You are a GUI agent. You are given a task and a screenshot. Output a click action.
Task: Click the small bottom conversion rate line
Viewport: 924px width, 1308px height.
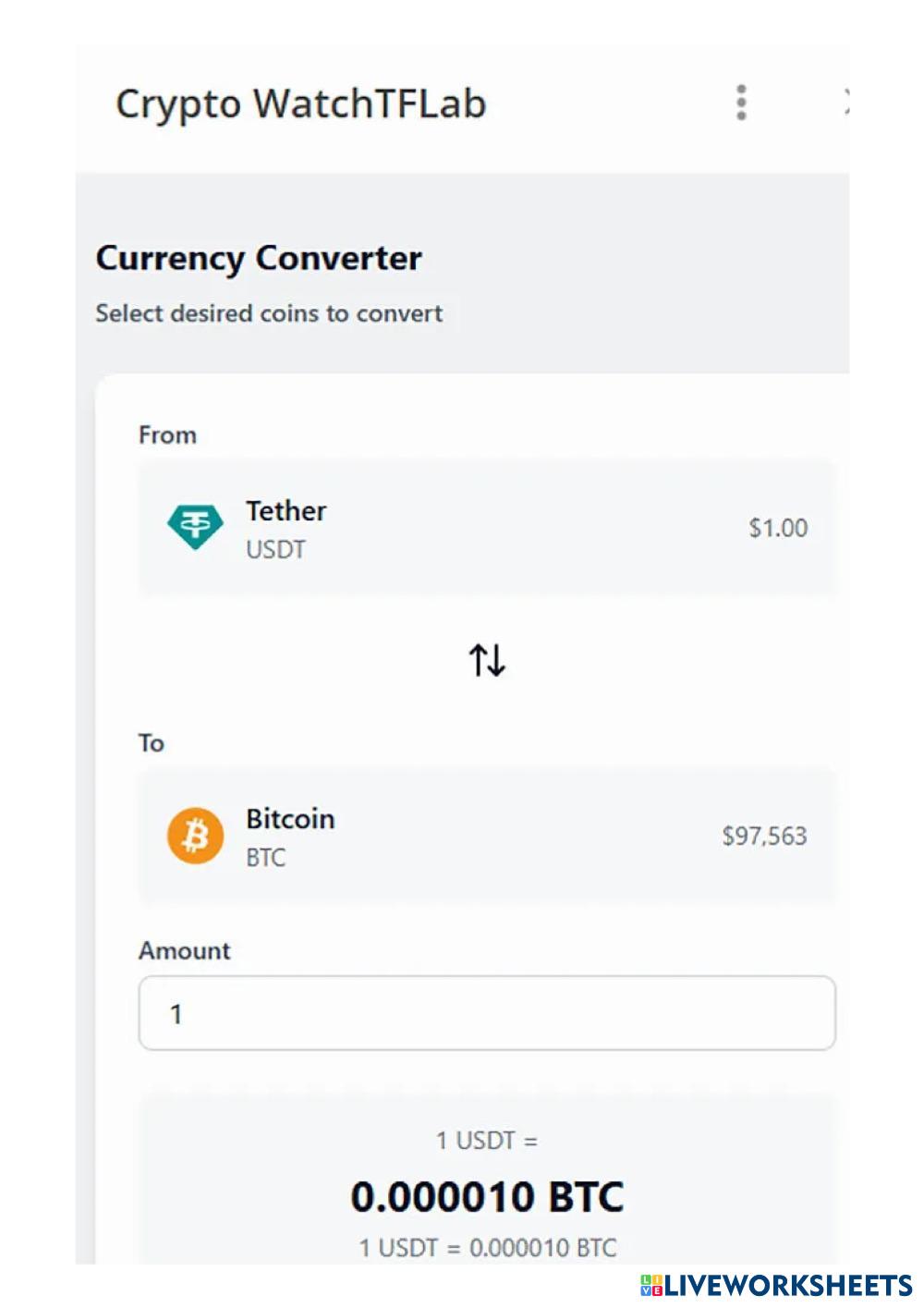487,1248
